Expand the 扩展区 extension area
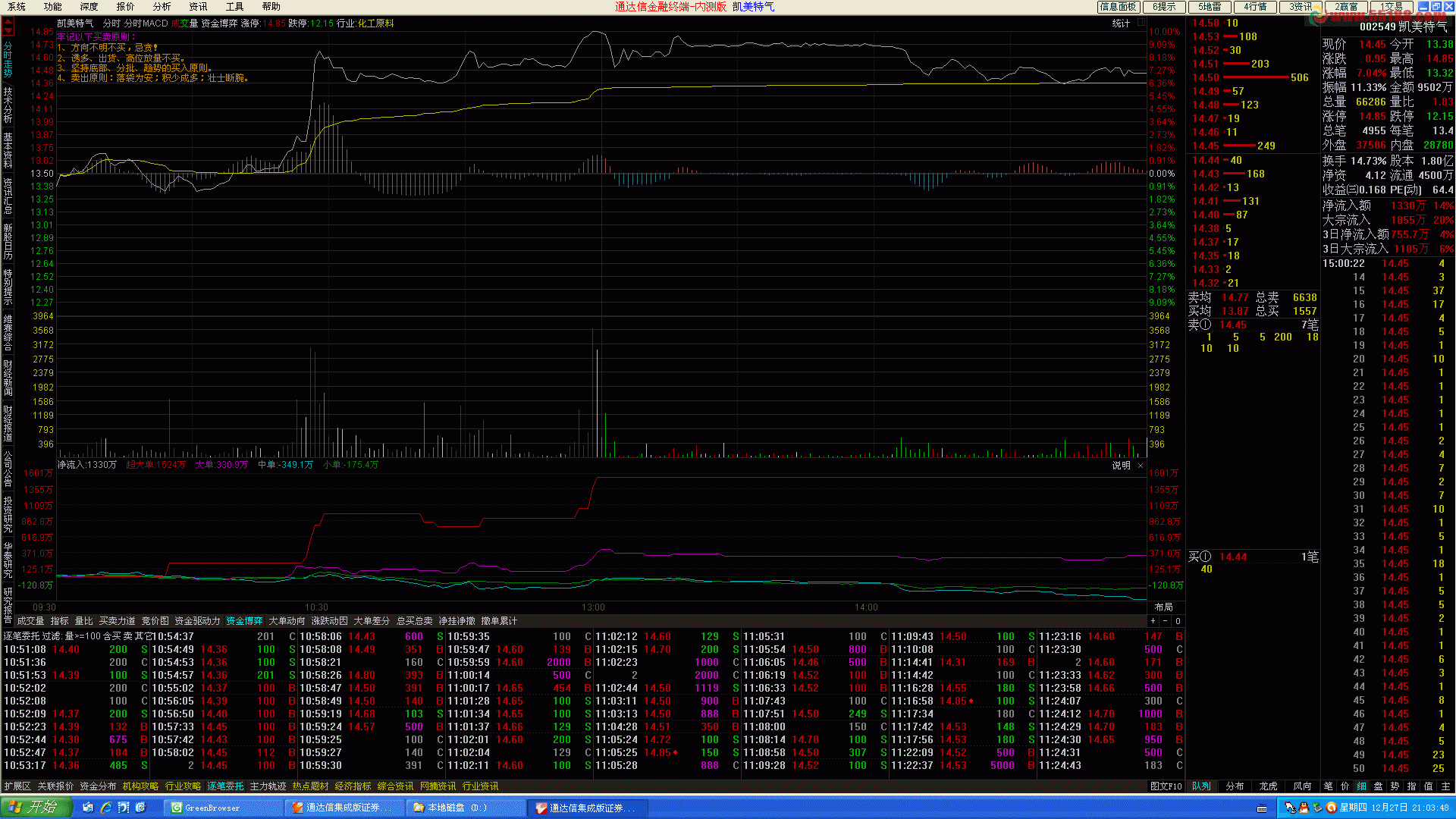This screenshot has width=1456, height=819. 17,786
